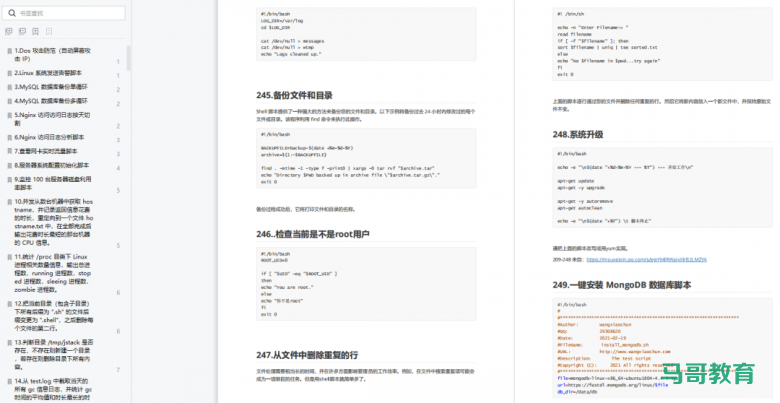Screen dimensions: 780x403
Task: Click the second icon in the bookmark toolbar
Action: tap(22, 31)
